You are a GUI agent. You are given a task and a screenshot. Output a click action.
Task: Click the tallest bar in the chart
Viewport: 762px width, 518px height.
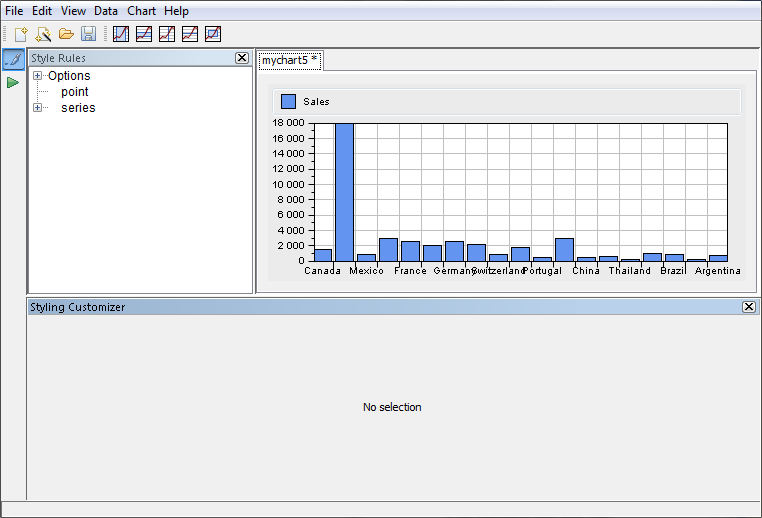(344, 190)
